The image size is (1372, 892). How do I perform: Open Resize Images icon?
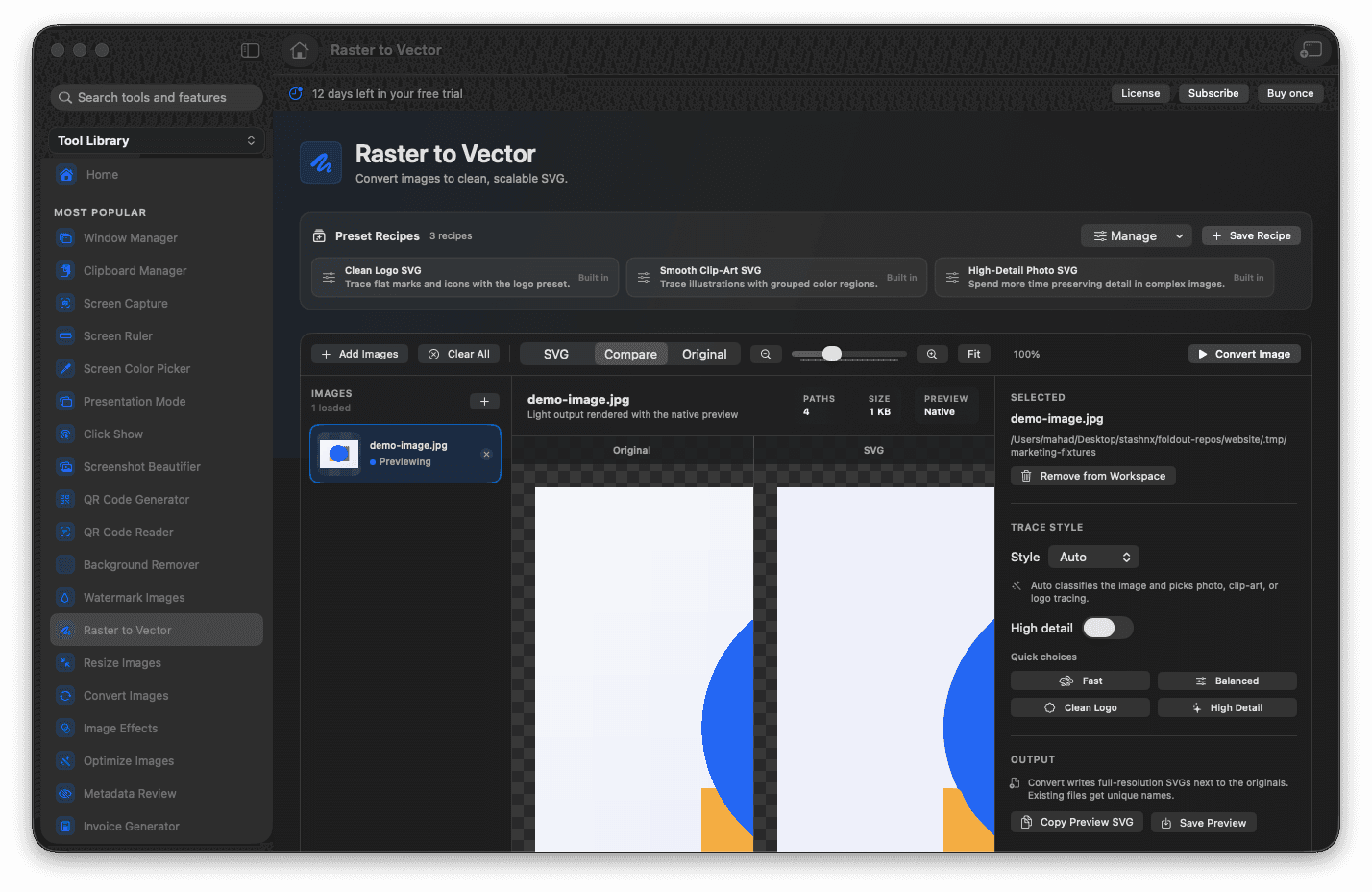coord(65,663)
